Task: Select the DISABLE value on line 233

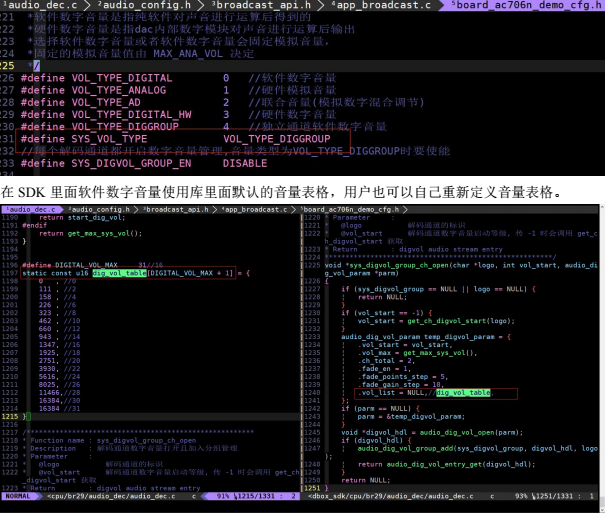Action: [x=245, y=163]
